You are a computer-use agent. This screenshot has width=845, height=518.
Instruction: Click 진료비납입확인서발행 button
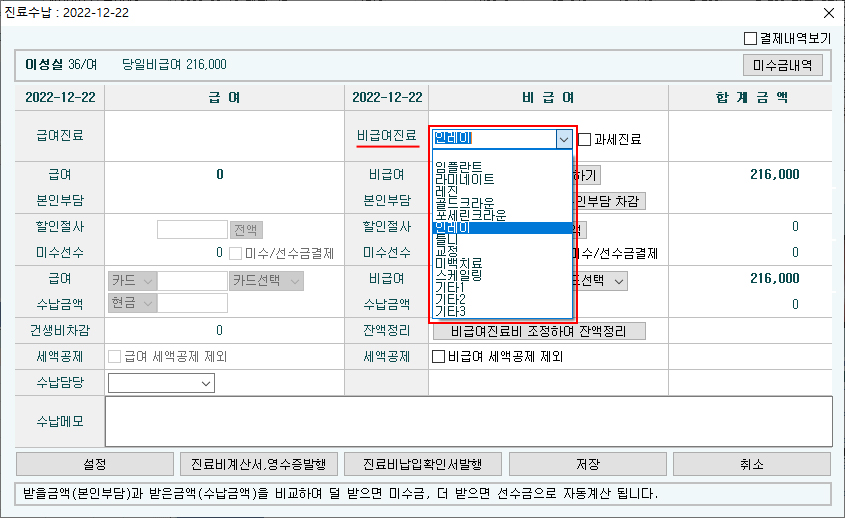pyautogui.click(x=422, y=464)
